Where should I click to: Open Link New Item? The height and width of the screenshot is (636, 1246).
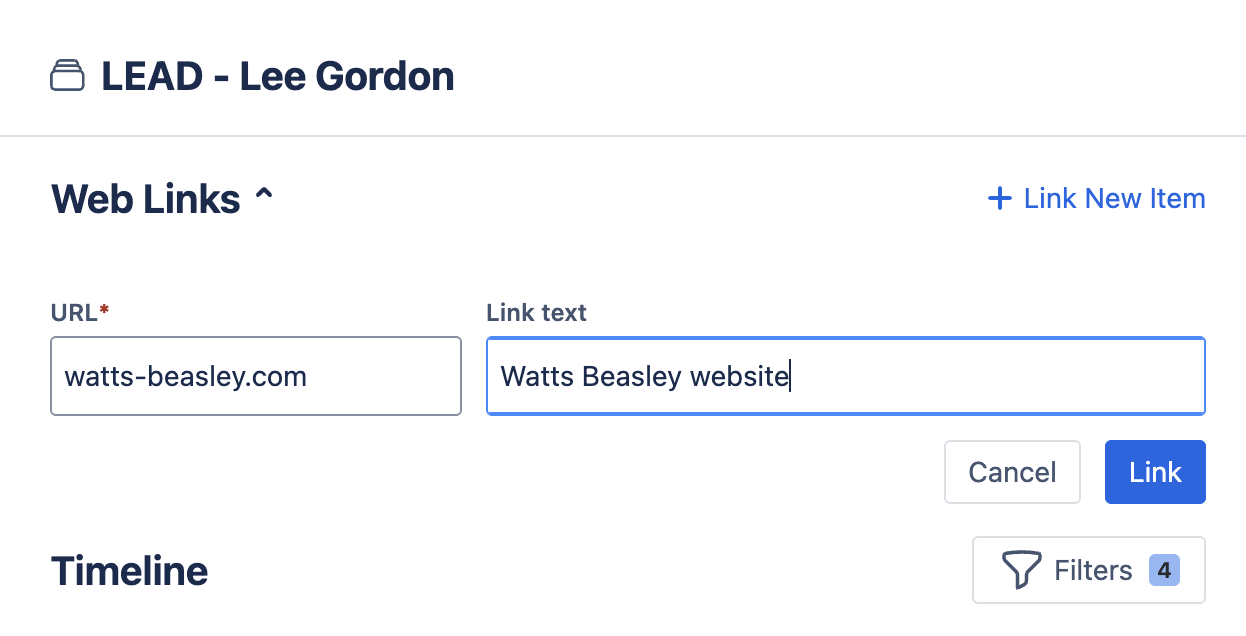point(1114,199)
